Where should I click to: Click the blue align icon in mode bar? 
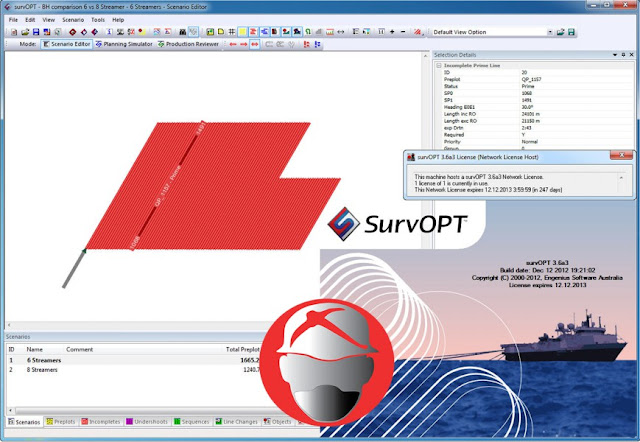(x=317, y=44)
